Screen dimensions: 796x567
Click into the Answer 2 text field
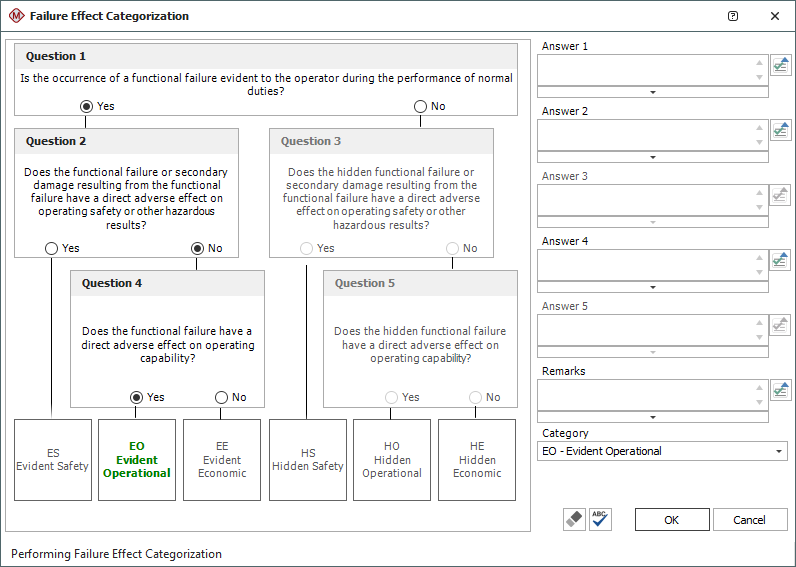point(645,134)
